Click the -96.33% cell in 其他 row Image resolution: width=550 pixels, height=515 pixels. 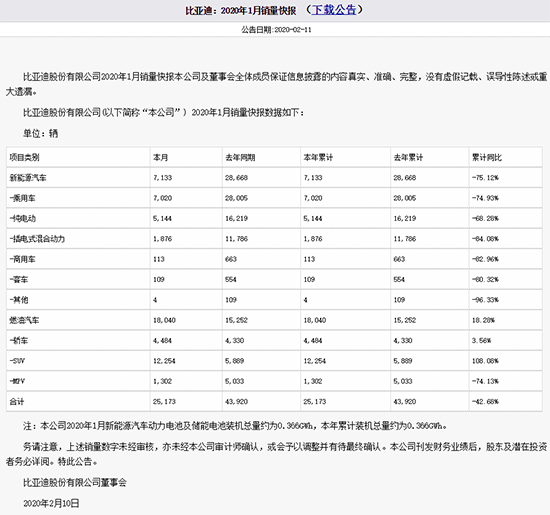click(485, 300)
